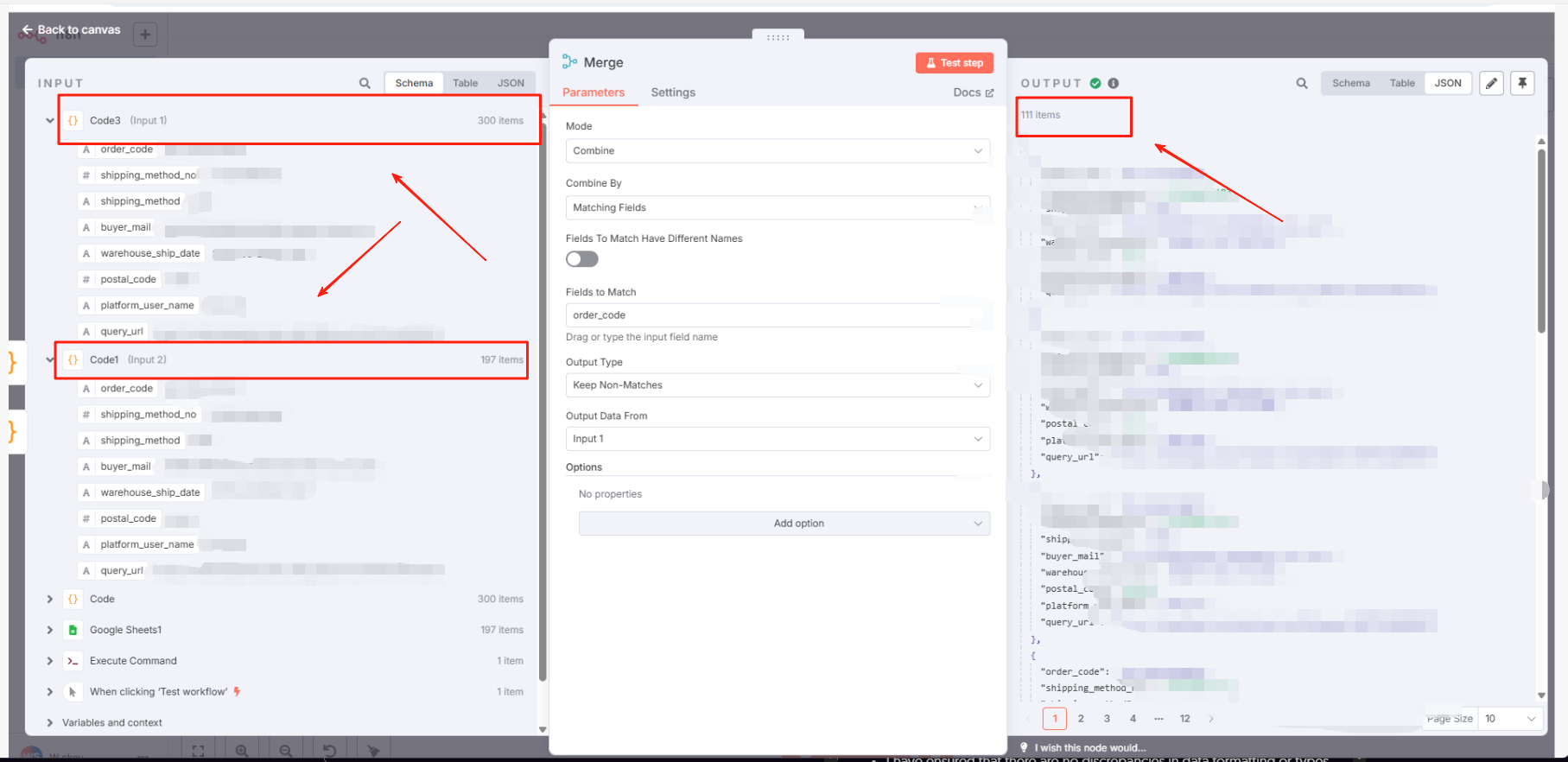1568x762 pixels.
Task: Go to output page 12
Action: 1185,719
